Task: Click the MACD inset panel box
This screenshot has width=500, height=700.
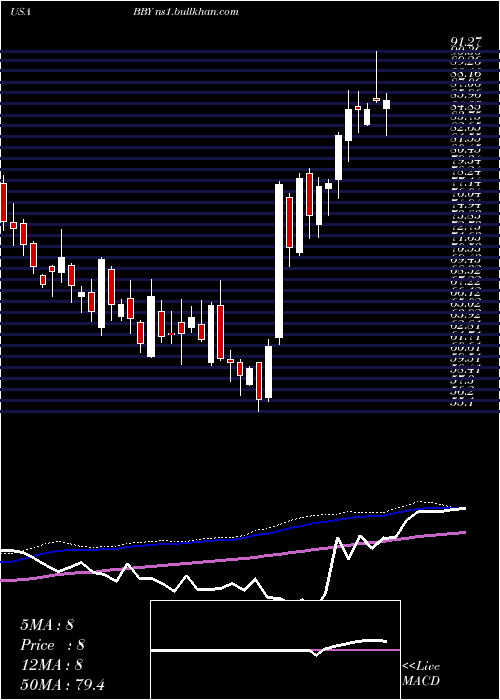Action: pyautogui.click(x=275, y=650)
